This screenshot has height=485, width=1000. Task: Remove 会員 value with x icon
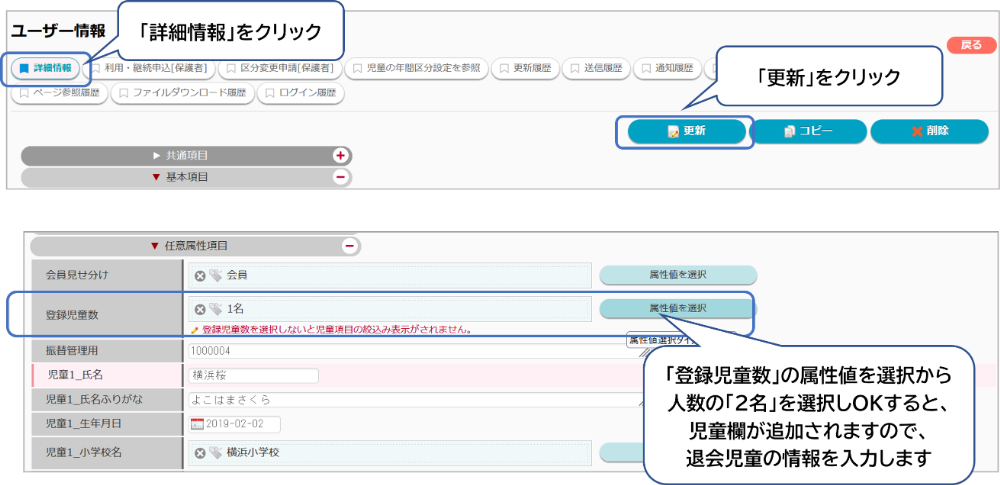pyautogui.click(x=200, y=275)
